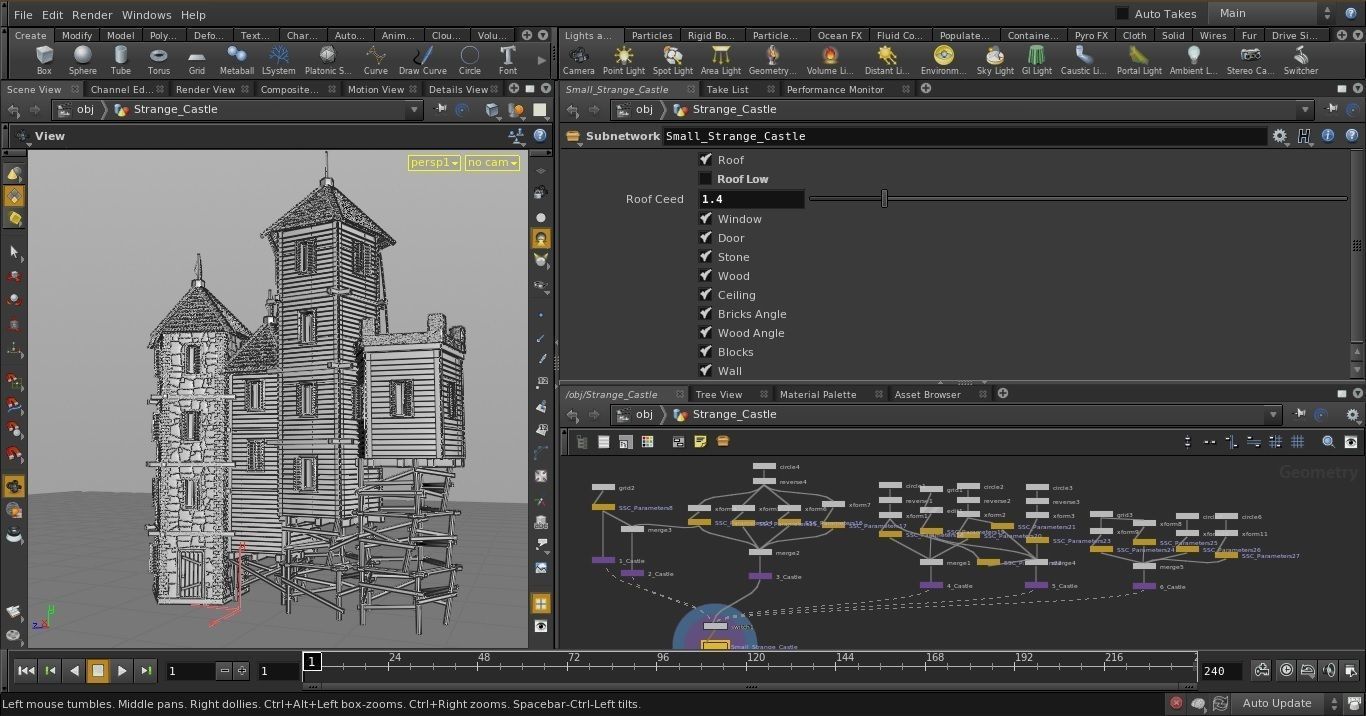Select the Curve shelf tool
The height and width of the screenshot is (716, 1366).
[376, 60]
